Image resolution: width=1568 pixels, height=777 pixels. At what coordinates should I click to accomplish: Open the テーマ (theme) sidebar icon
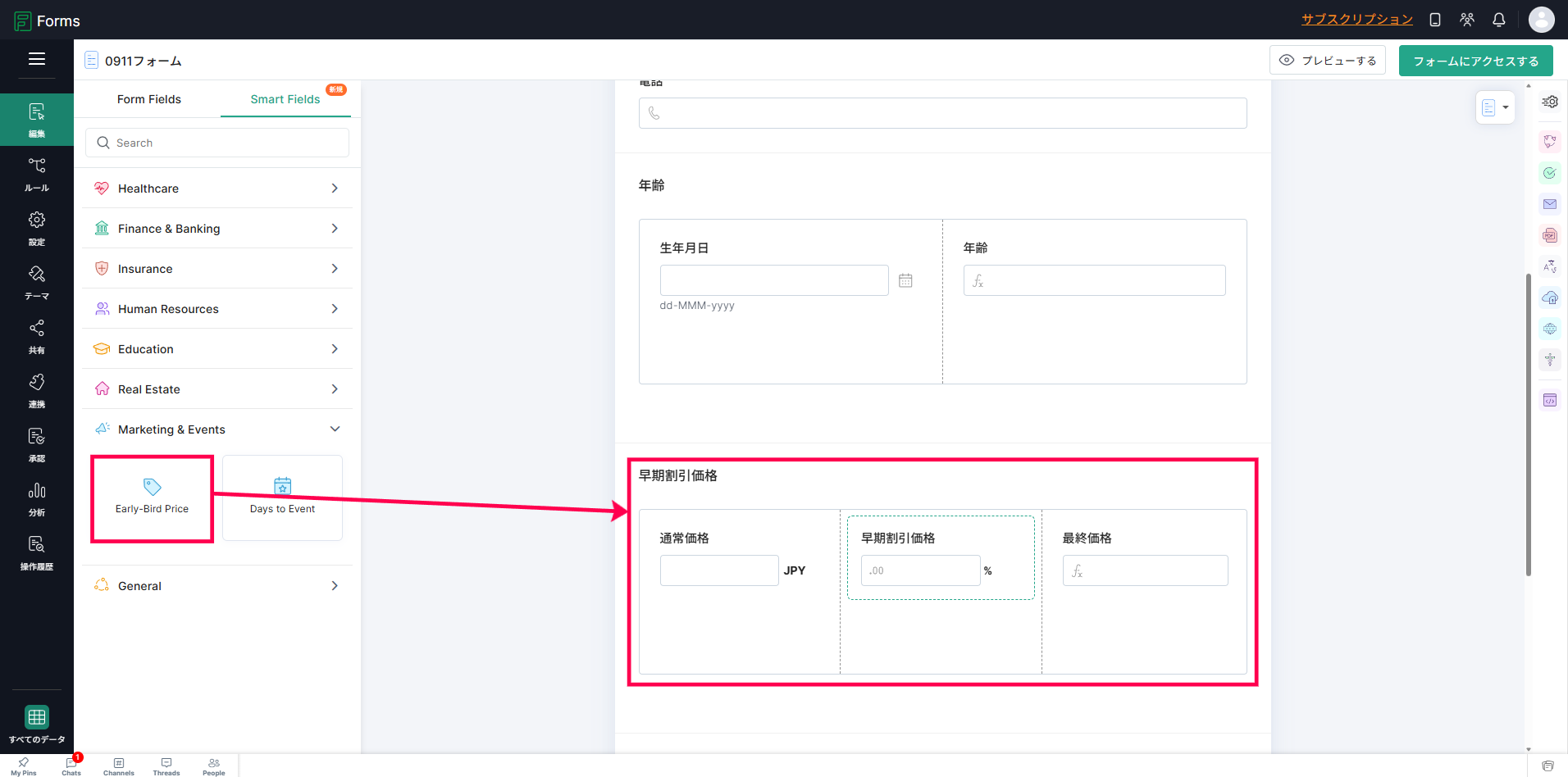point(37,282)
